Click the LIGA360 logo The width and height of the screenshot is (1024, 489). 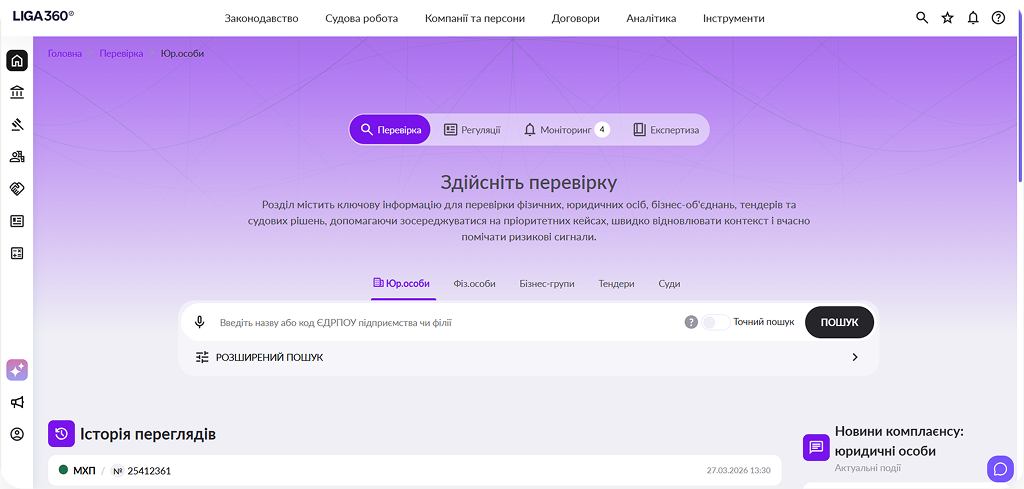point(43,17)
